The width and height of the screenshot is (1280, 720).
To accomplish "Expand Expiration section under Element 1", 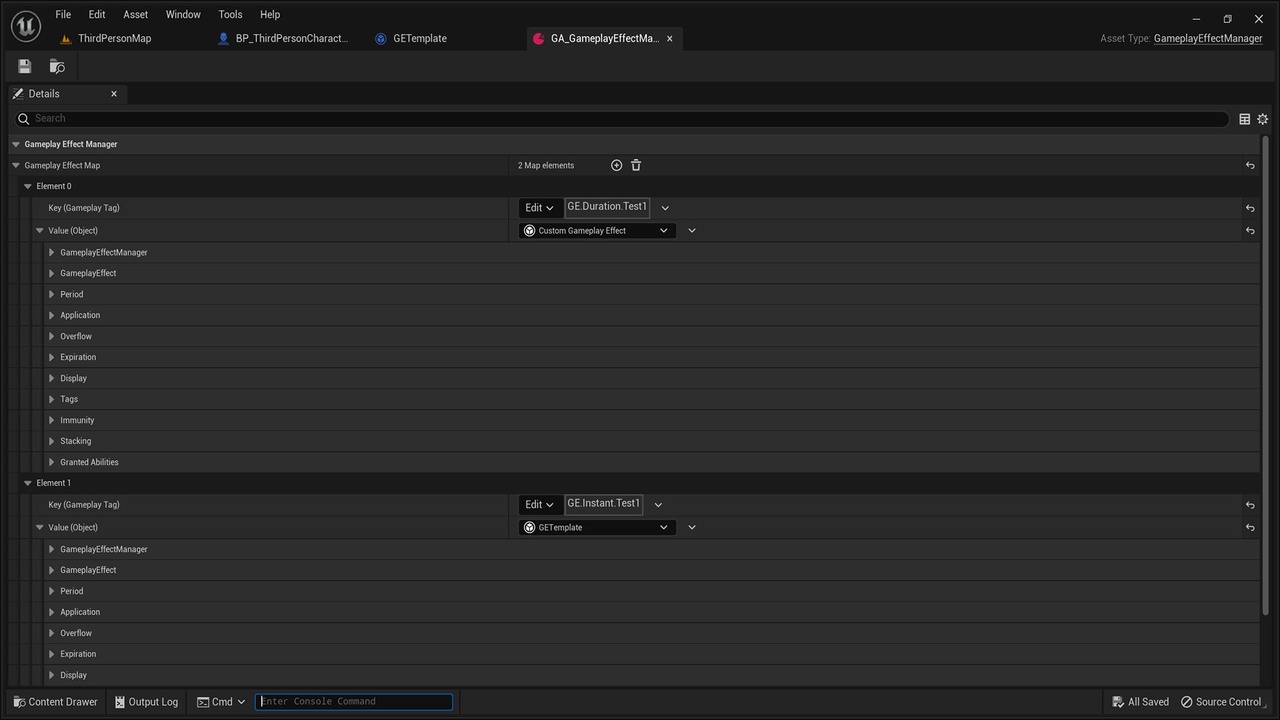I will (x=52, y=654).
